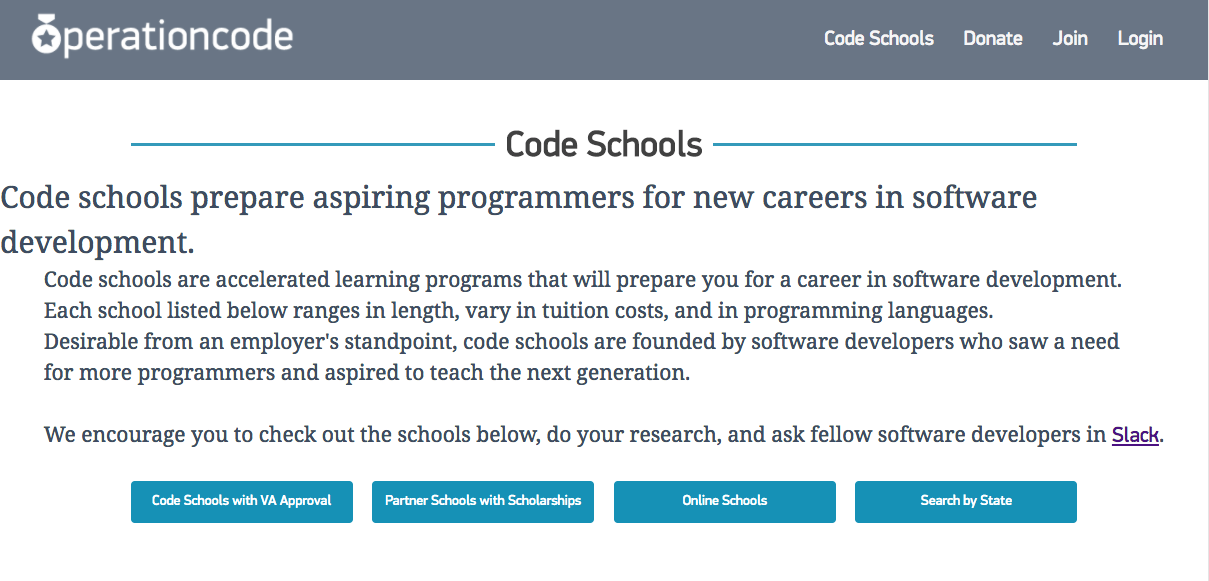1209x581 pixels.
Task: Open Search by State
Action: (965, 502)
